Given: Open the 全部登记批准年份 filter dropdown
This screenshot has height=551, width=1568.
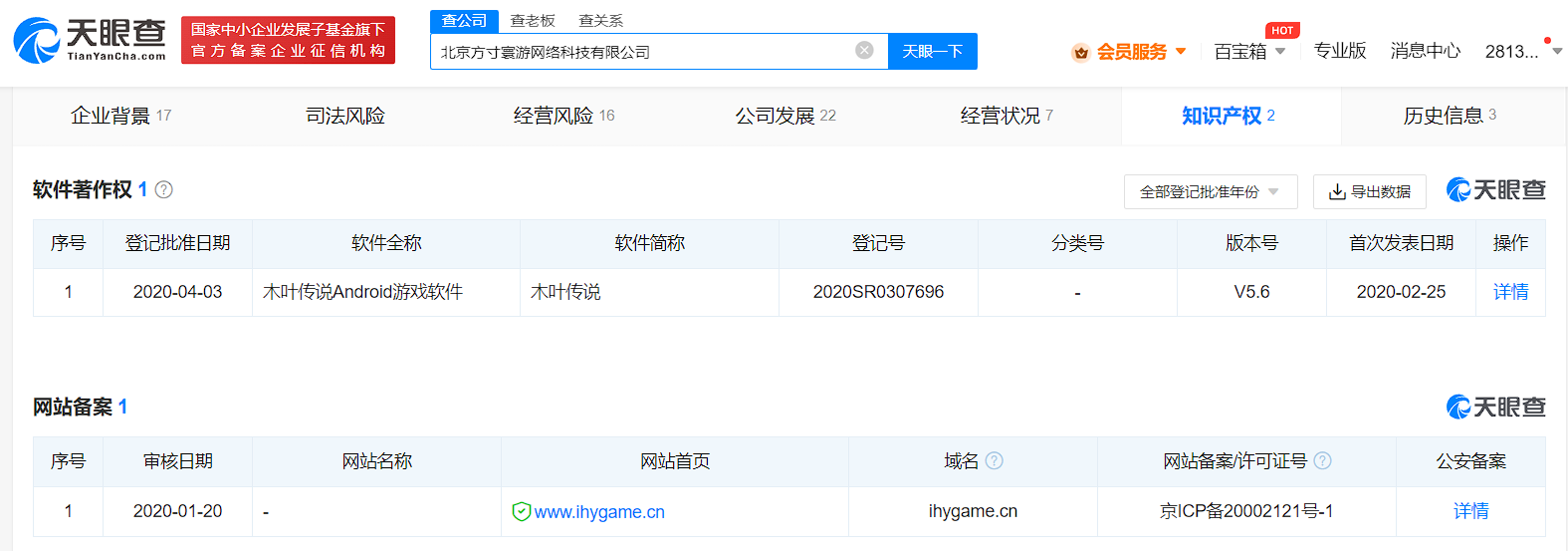Looking at the screenshot, I should 1211,191.
